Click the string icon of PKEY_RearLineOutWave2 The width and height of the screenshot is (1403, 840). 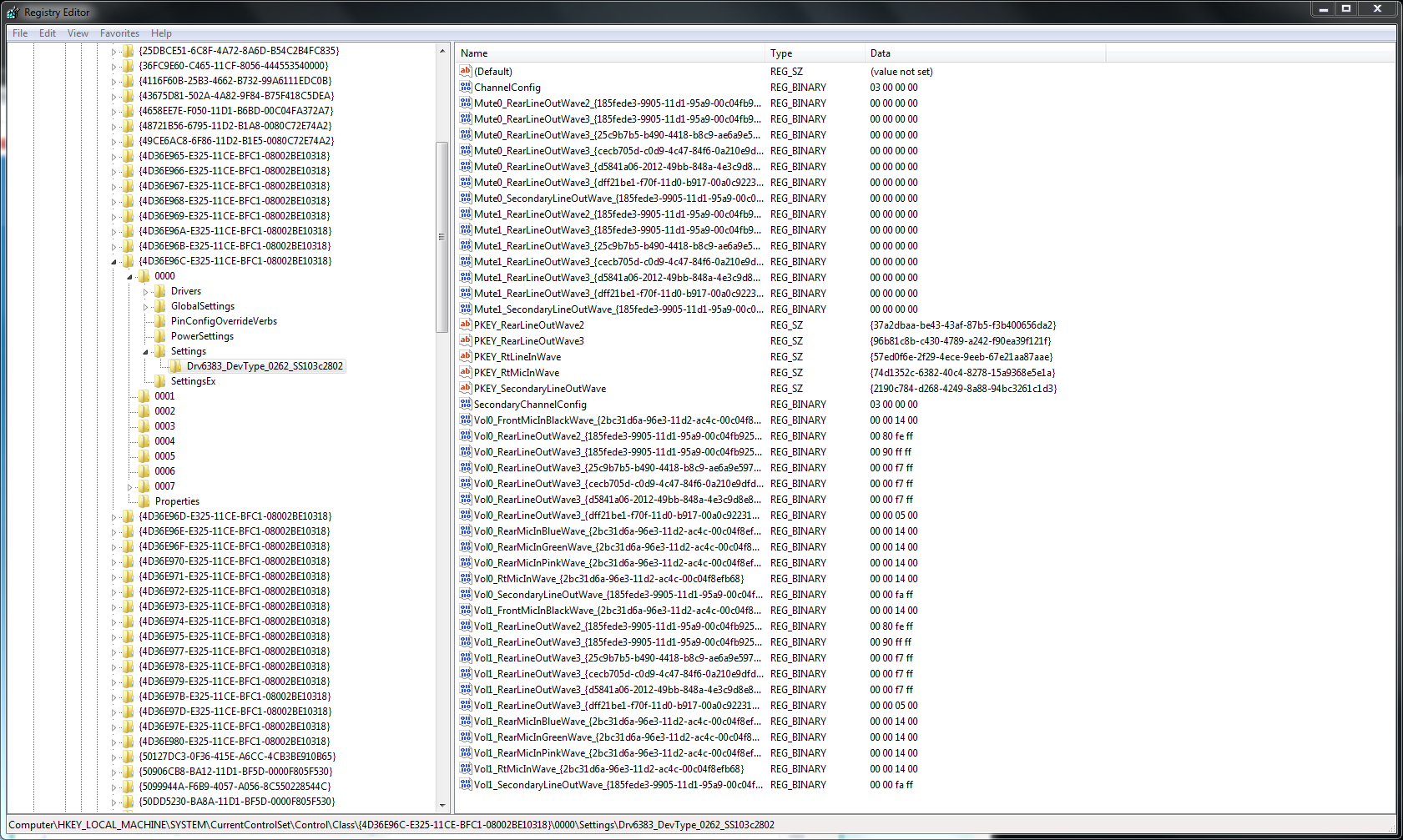(466, 325)
